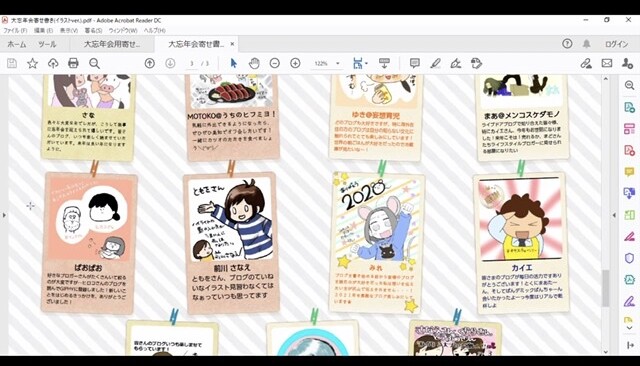
Task: Open the ウィンドウ menu
Action: point(123,31)
